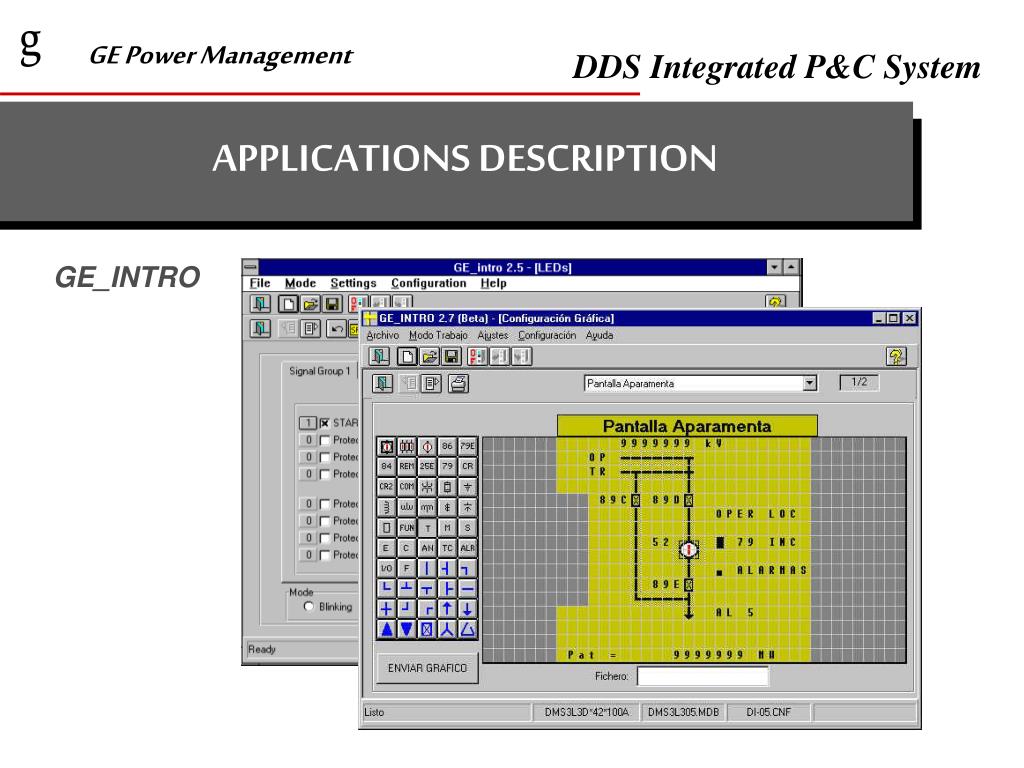Open the Ajustes menu

click(492, 335)
